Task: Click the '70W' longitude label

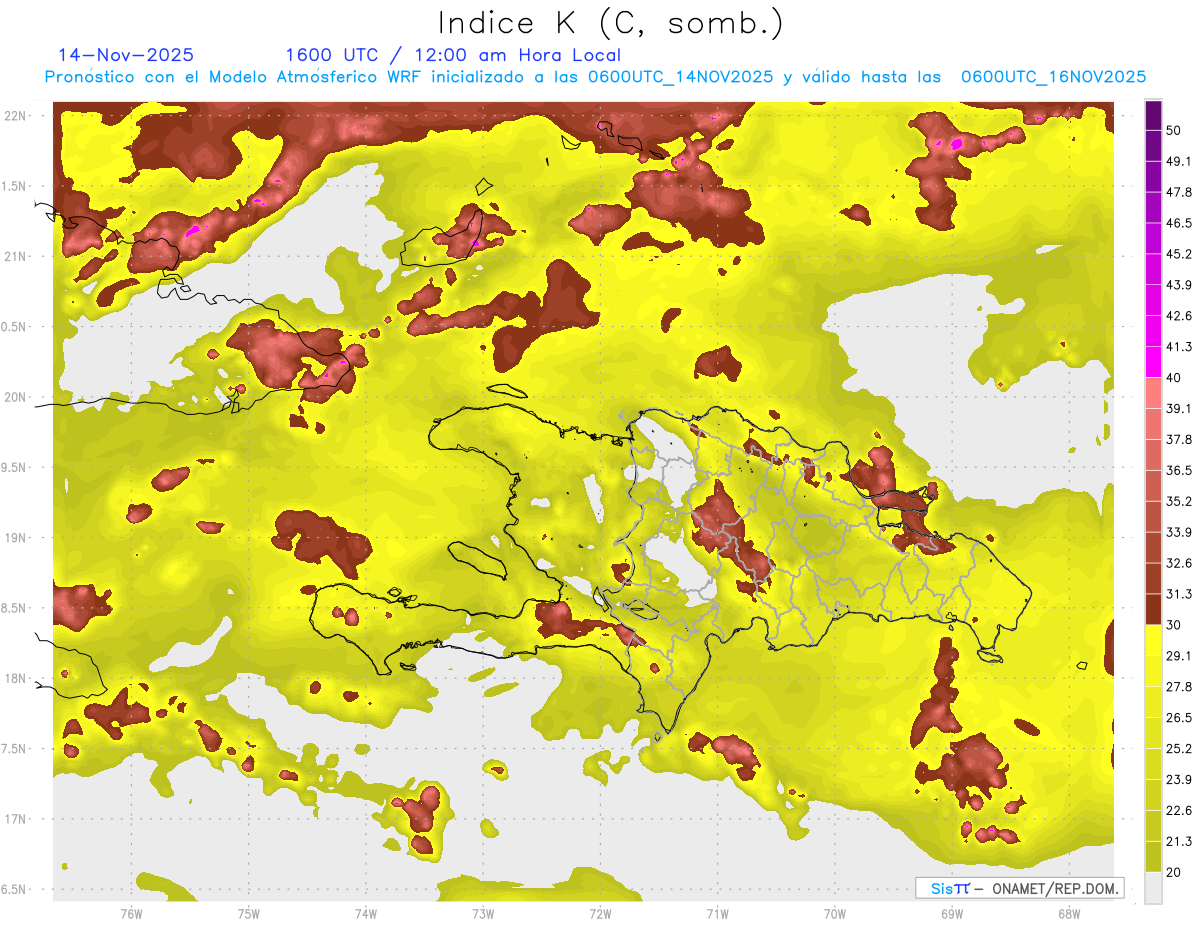Action: 835,914
